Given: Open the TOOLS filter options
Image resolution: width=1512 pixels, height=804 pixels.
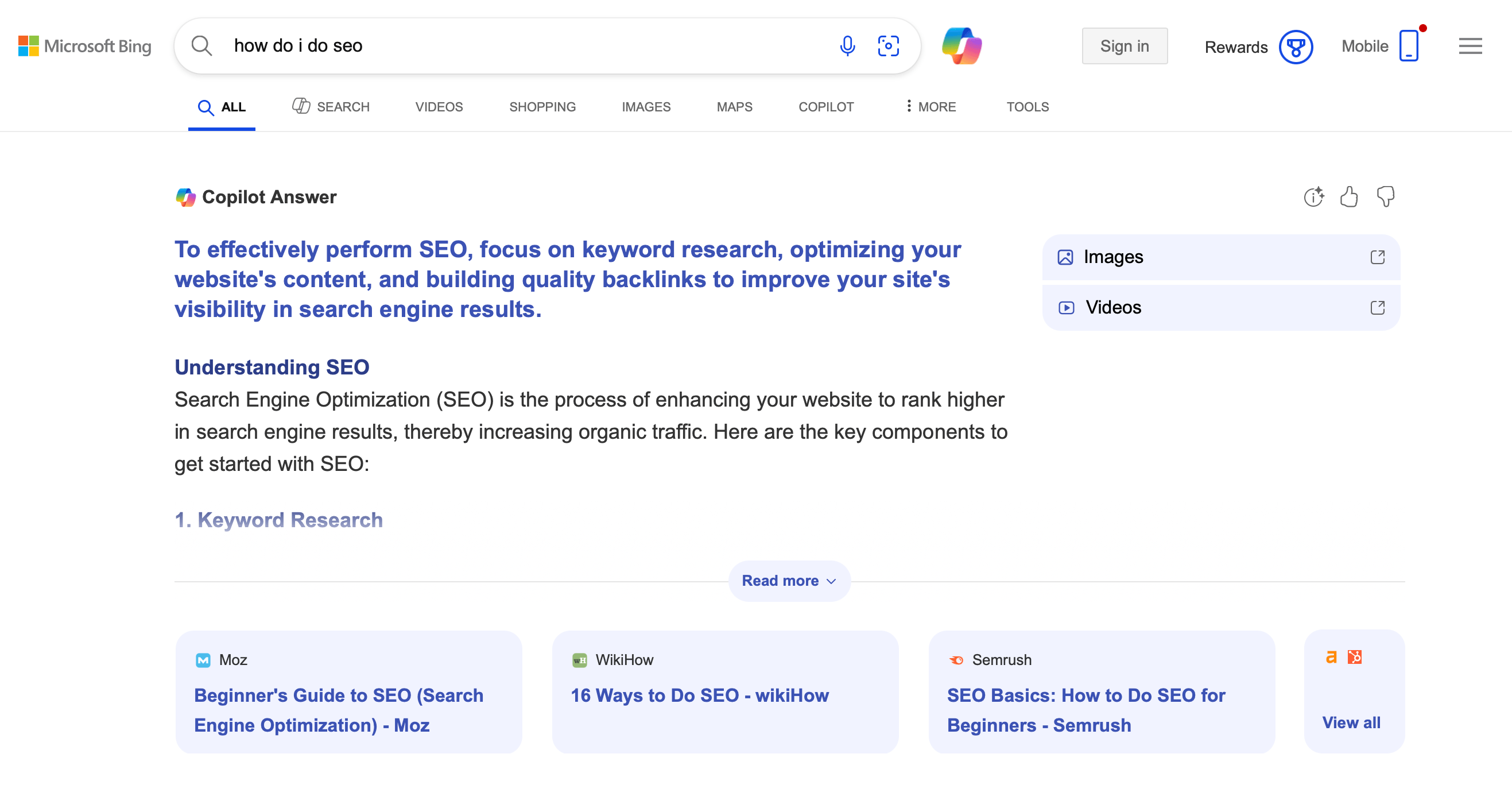Looking at the screenshot, I should pyautogui.click(x=1027, y=107).
